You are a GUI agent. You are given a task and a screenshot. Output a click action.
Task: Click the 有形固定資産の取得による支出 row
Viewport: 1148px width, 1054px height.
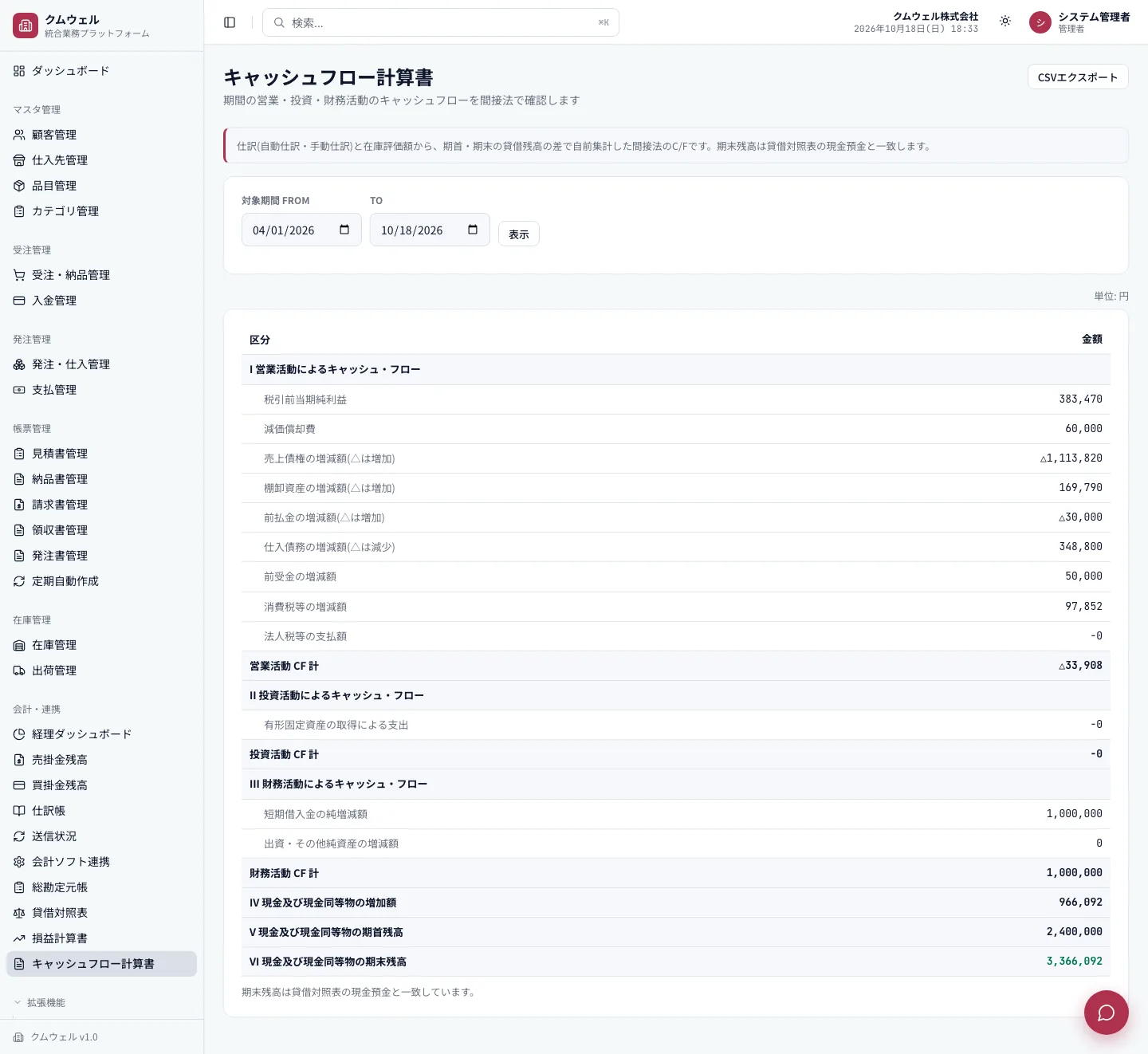[676, 725]
